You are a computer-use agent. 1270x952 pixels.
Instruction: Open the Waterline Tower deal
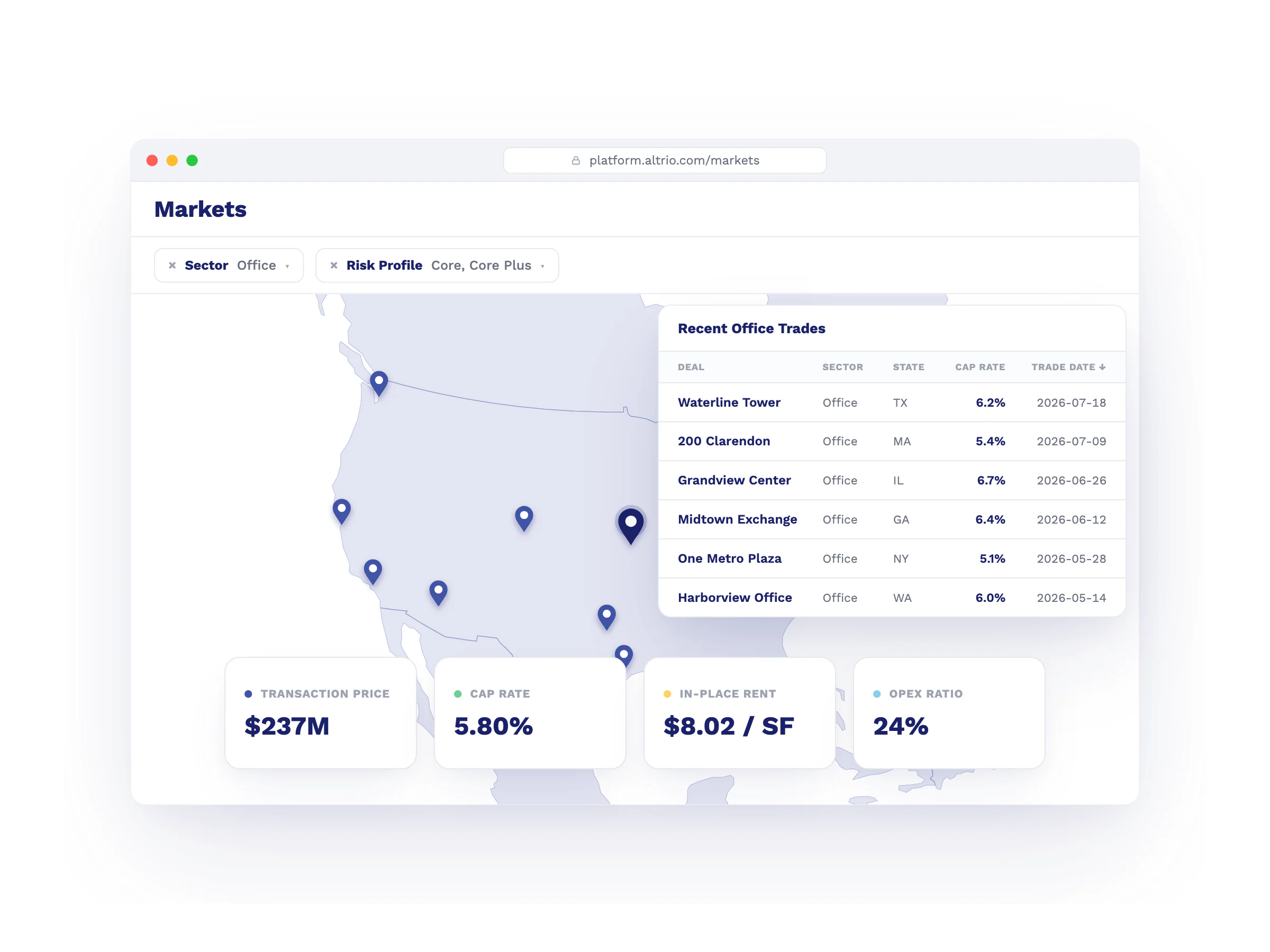729,402
